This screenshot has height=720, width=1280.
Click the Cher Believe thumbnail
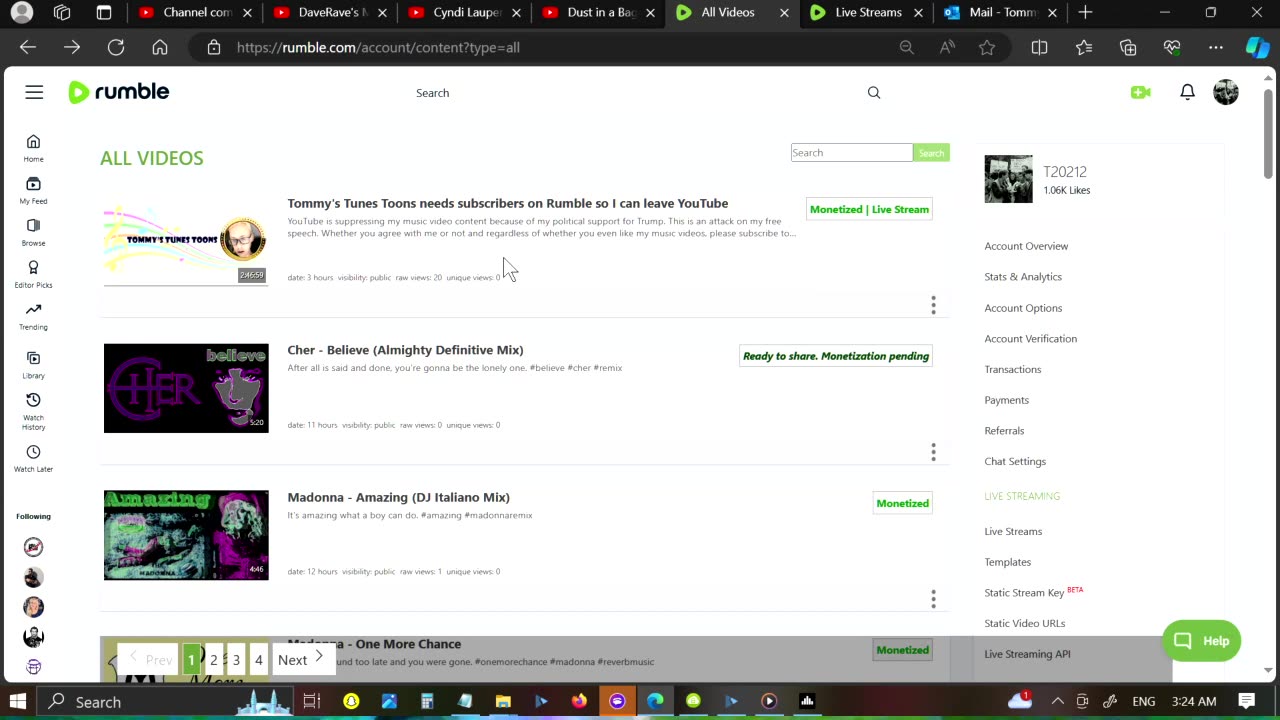186,388
